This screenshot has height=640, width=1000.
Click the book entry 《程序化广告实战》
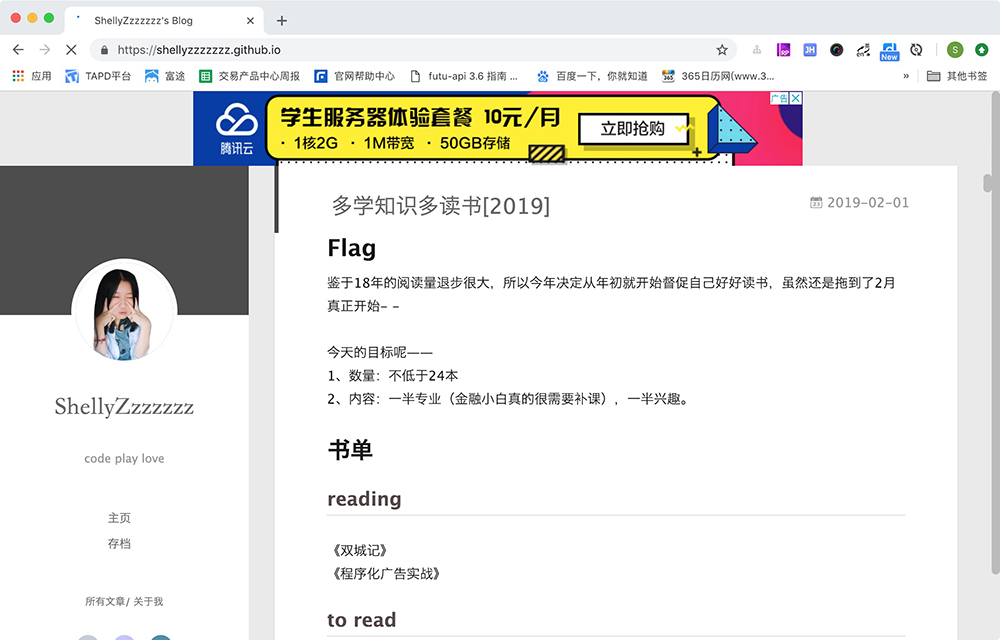click(x=386, y=573)
